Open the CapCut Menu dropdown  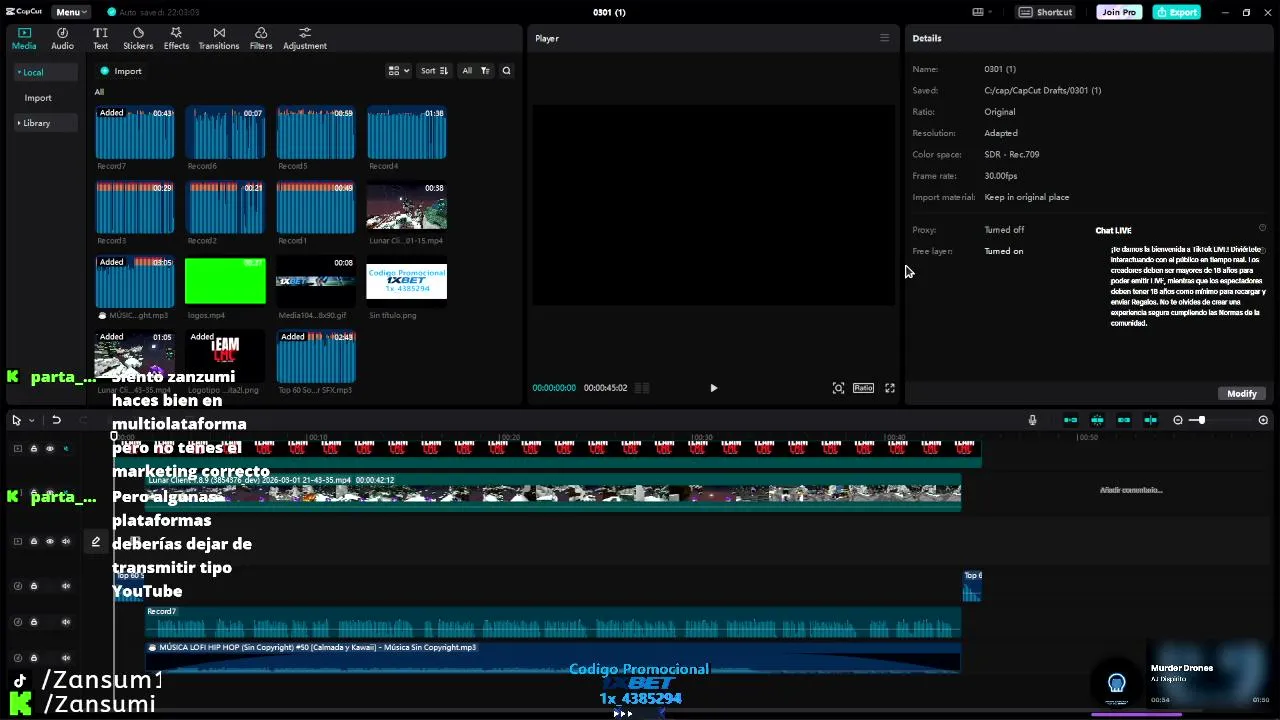click(x=71, y=12)
